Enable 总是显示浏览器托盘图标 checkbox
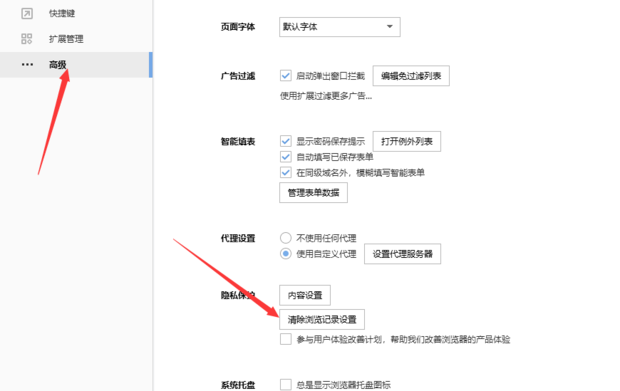 point(285,384)
